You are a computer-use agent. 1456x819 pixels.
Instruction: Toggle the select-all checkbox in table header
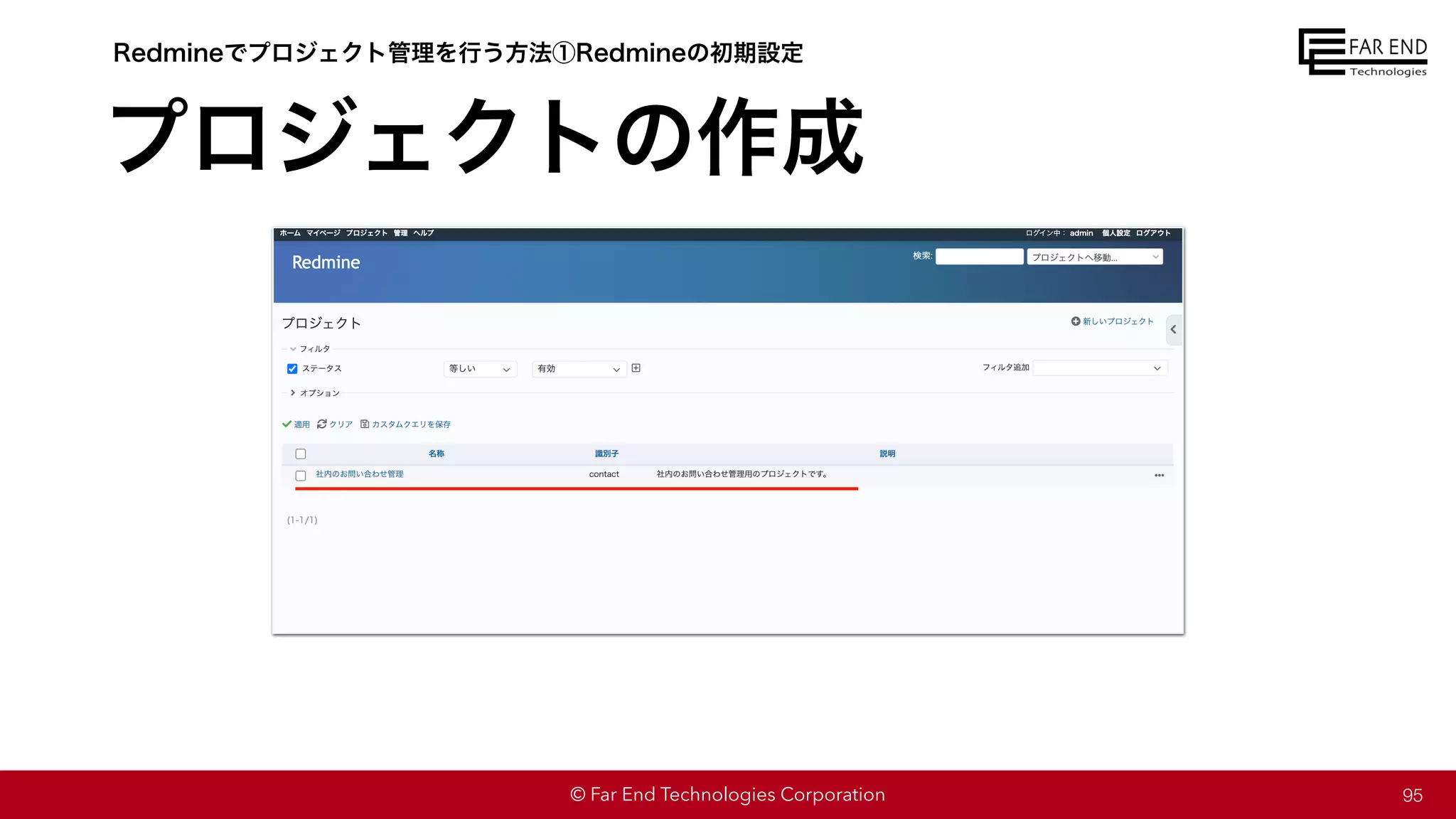point(301,454)
